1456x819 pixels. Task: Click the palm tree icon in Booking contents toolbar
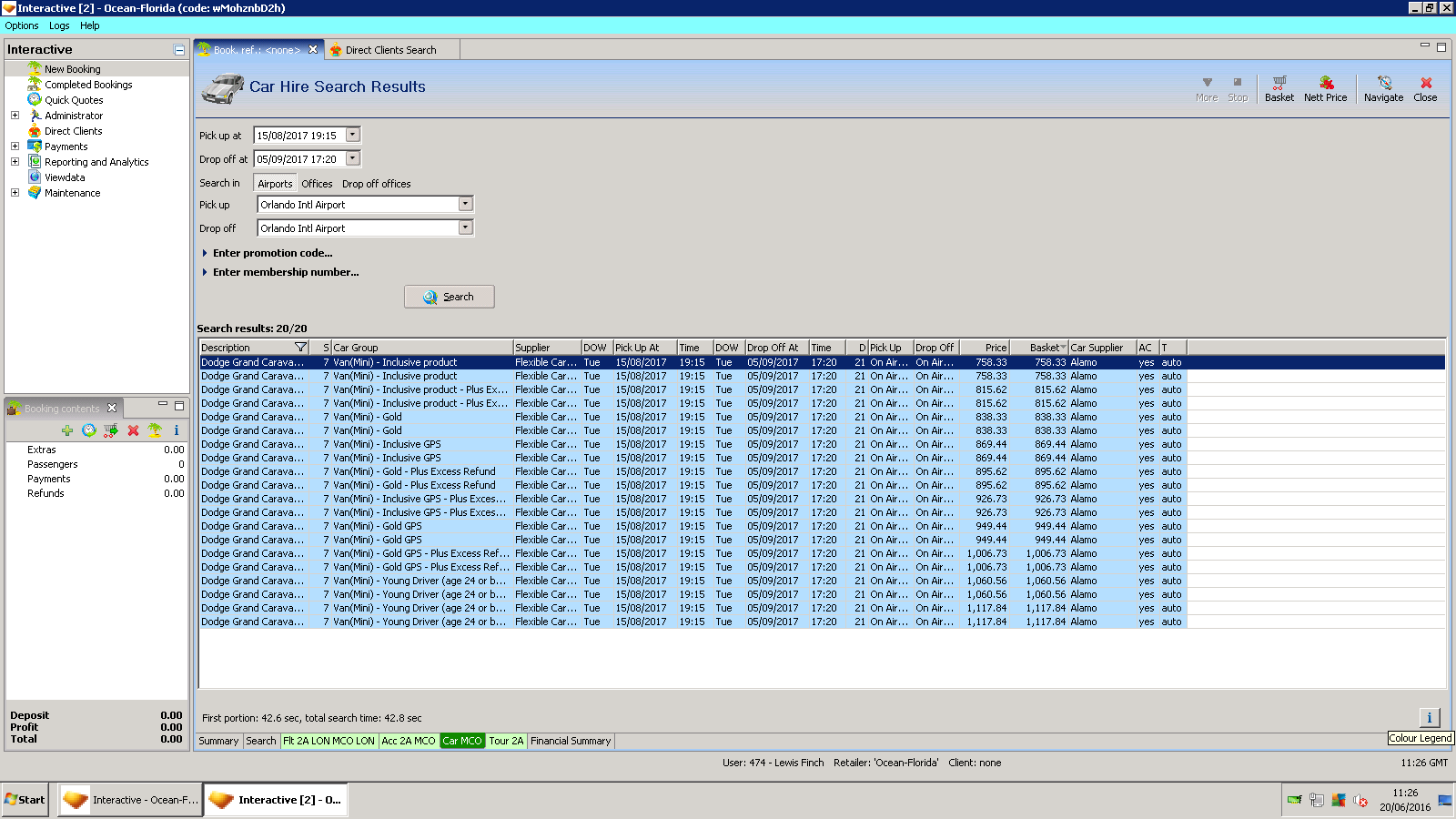pyautogui.click(x=155, y=430)
